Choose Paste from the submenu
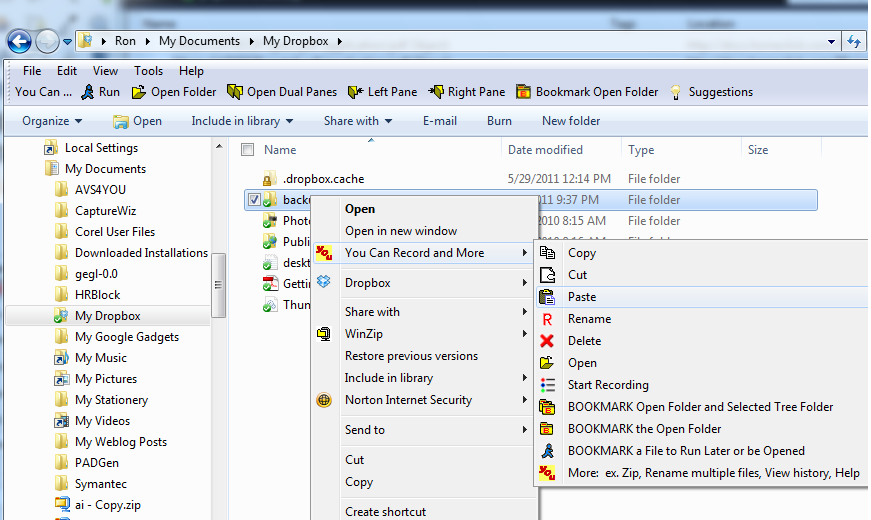Screen dimensions: 871x520 581,297
